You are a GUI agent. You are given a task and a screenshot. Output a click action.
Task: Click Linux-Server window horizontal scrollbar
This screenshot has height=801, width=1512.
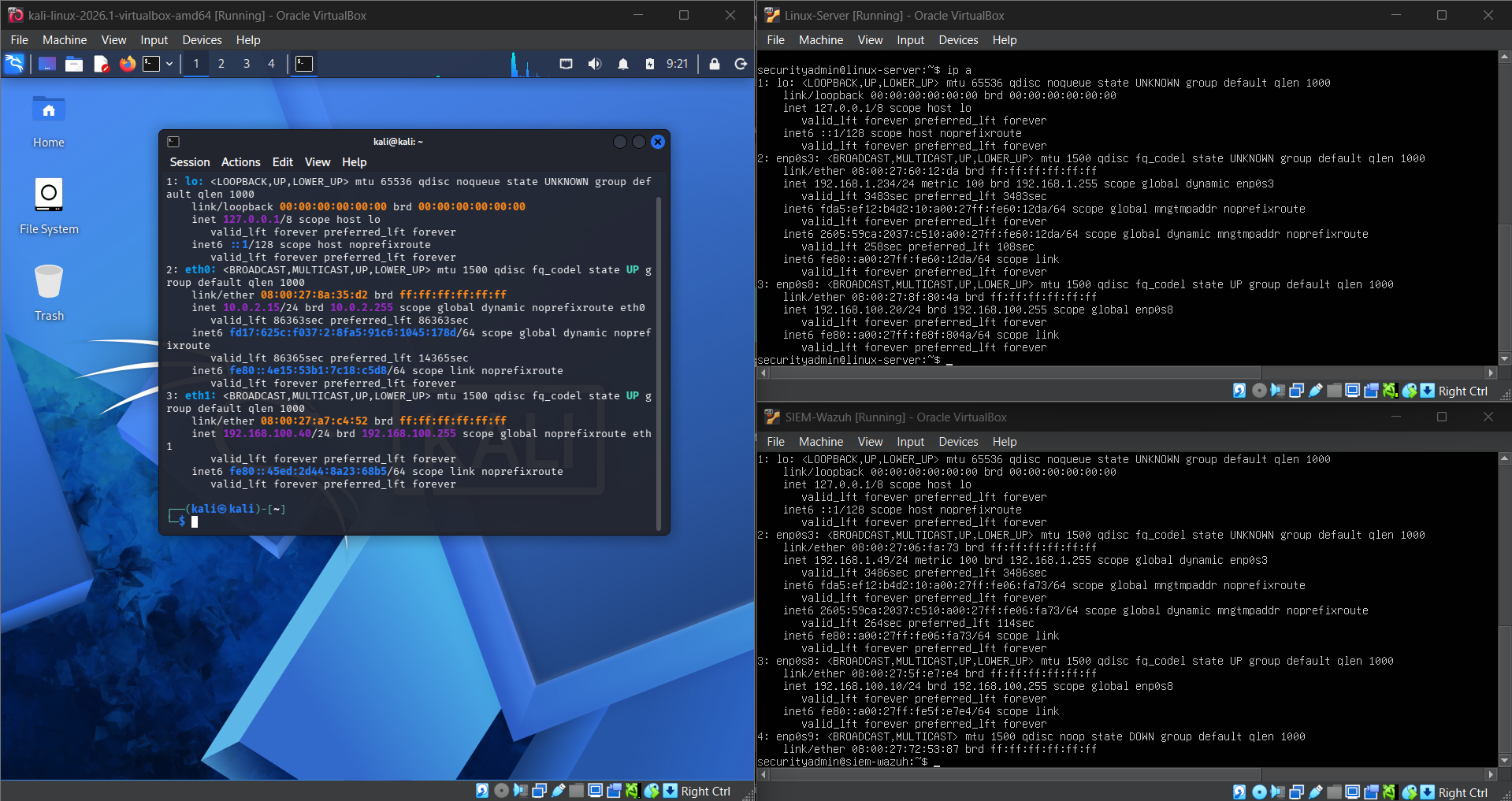tap(1016, 373)
